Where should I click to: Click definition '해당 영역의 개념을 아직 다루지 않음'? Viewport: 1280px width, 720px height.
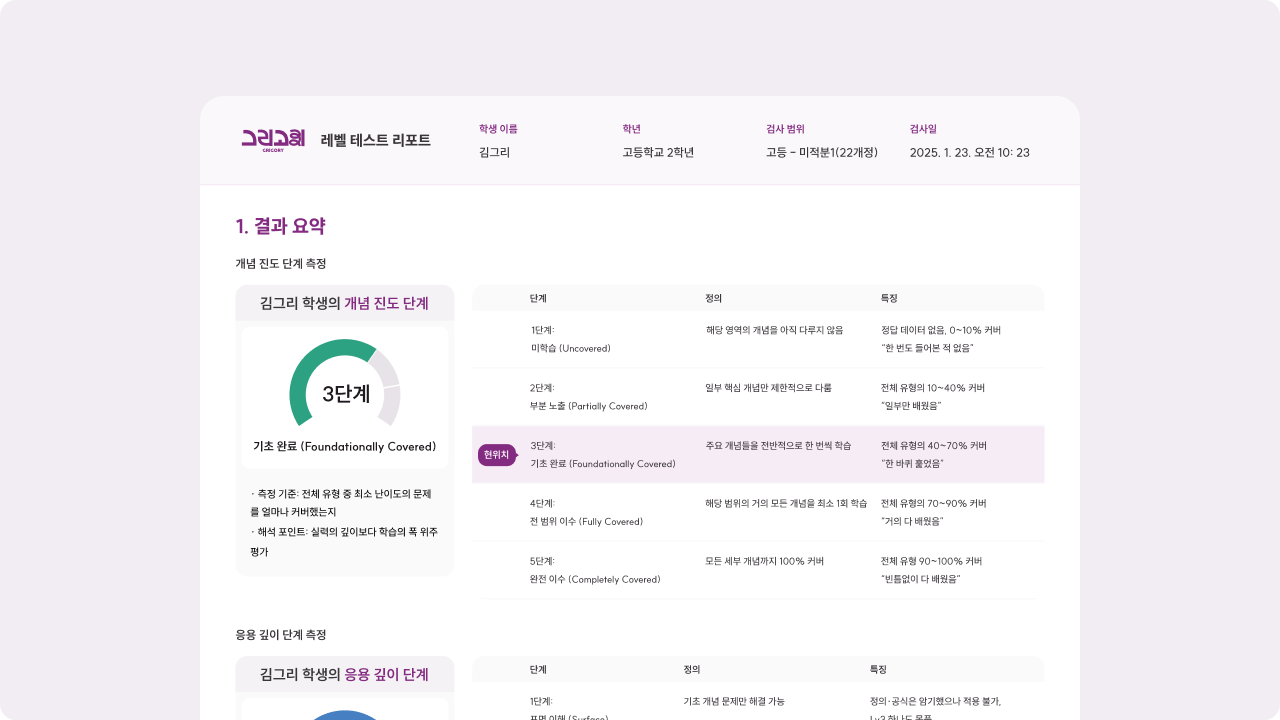click(774, 330)
